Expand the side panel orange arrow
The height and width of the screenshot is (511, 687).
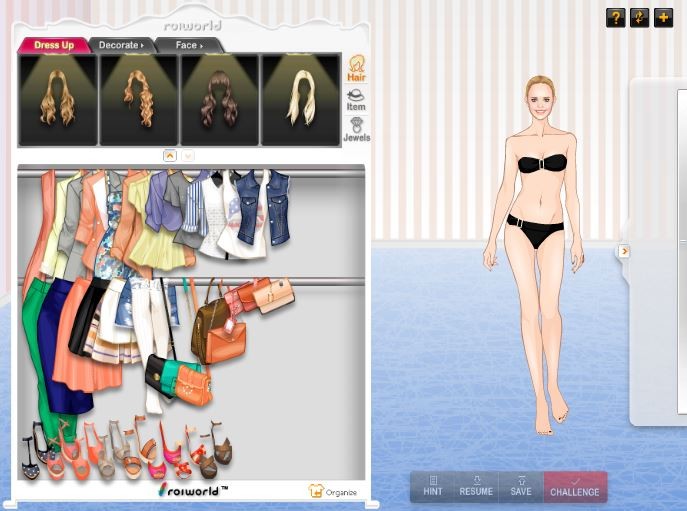pyautogui.click(x=624, y=251)
